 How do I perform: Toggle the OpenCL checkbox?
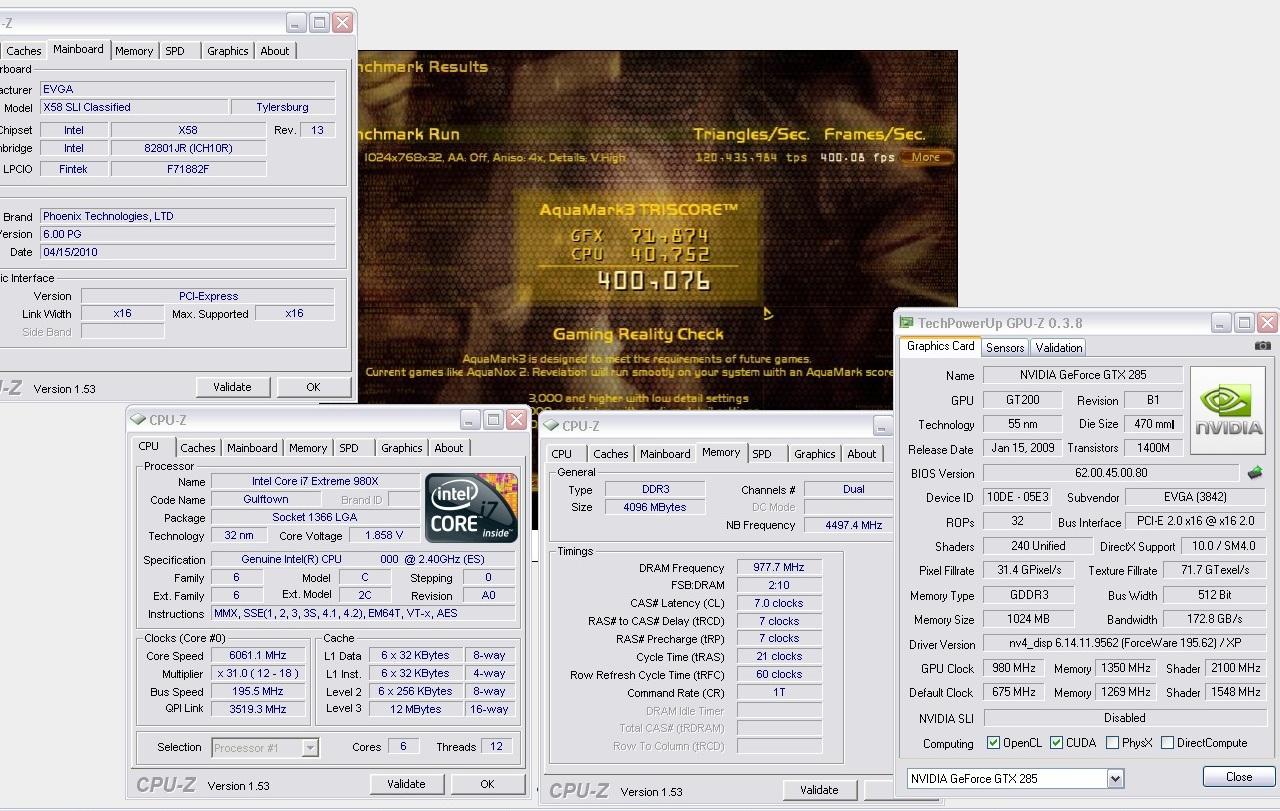pos(993,743)
